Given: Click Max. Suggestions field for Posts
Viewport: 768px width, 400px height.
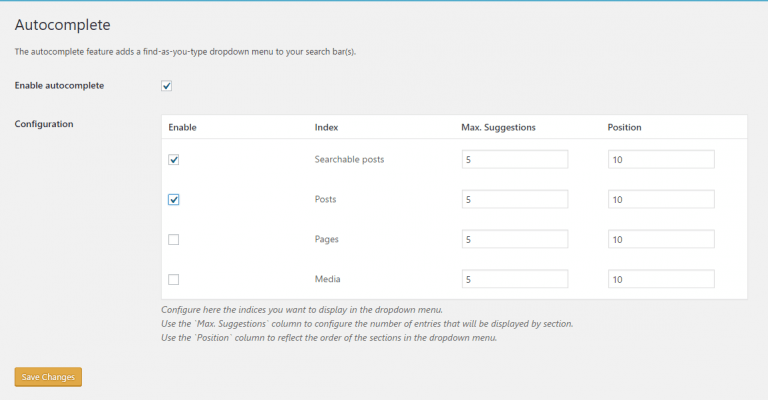Looking at the screenshot, I should tap(515, 199).
